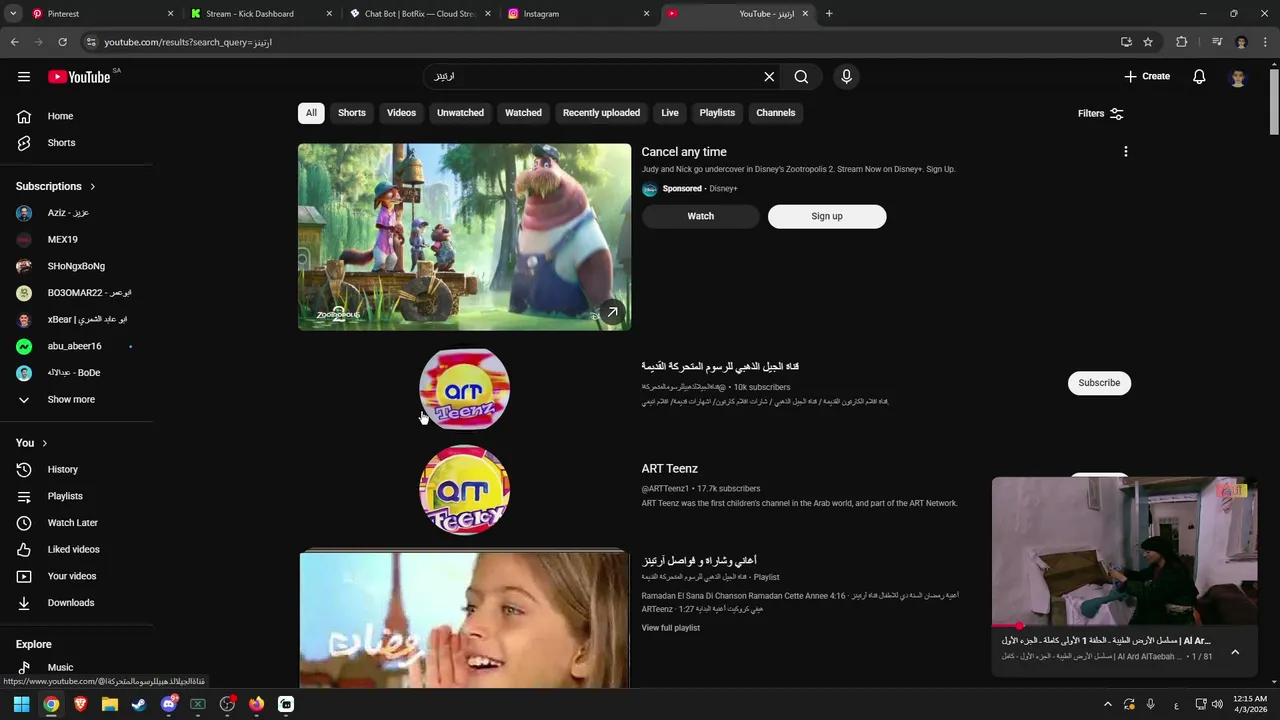
Task: View site information icon in address bar
Action: 91,42
